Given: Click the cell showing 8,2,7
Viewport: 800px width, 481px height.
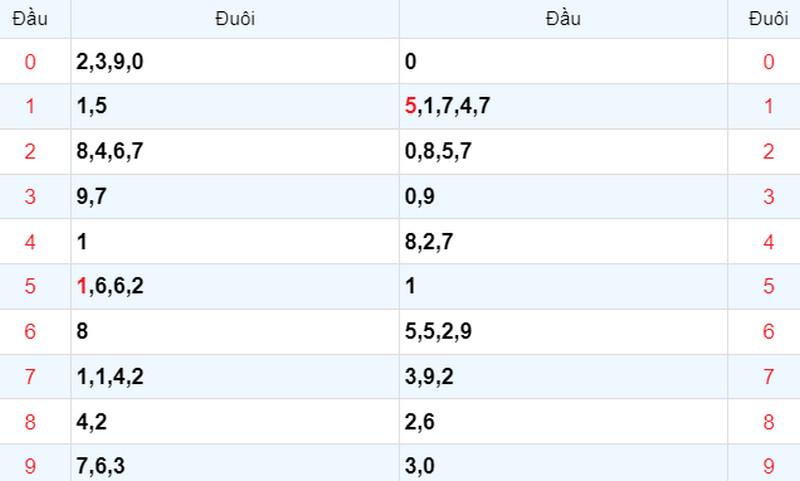Looking at the screenshot, I should coord(563,241).
